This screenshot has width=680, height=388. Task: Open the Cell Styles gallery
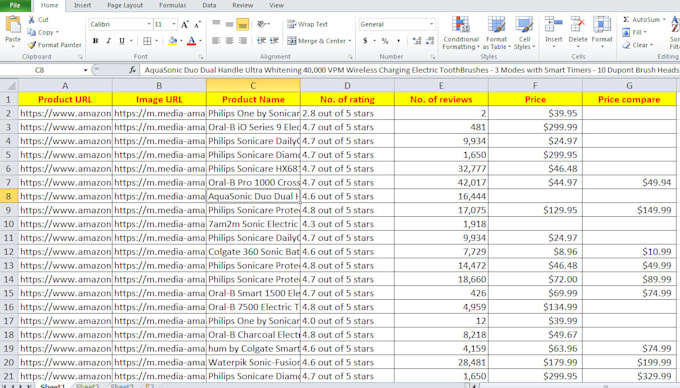pos(524,33)
